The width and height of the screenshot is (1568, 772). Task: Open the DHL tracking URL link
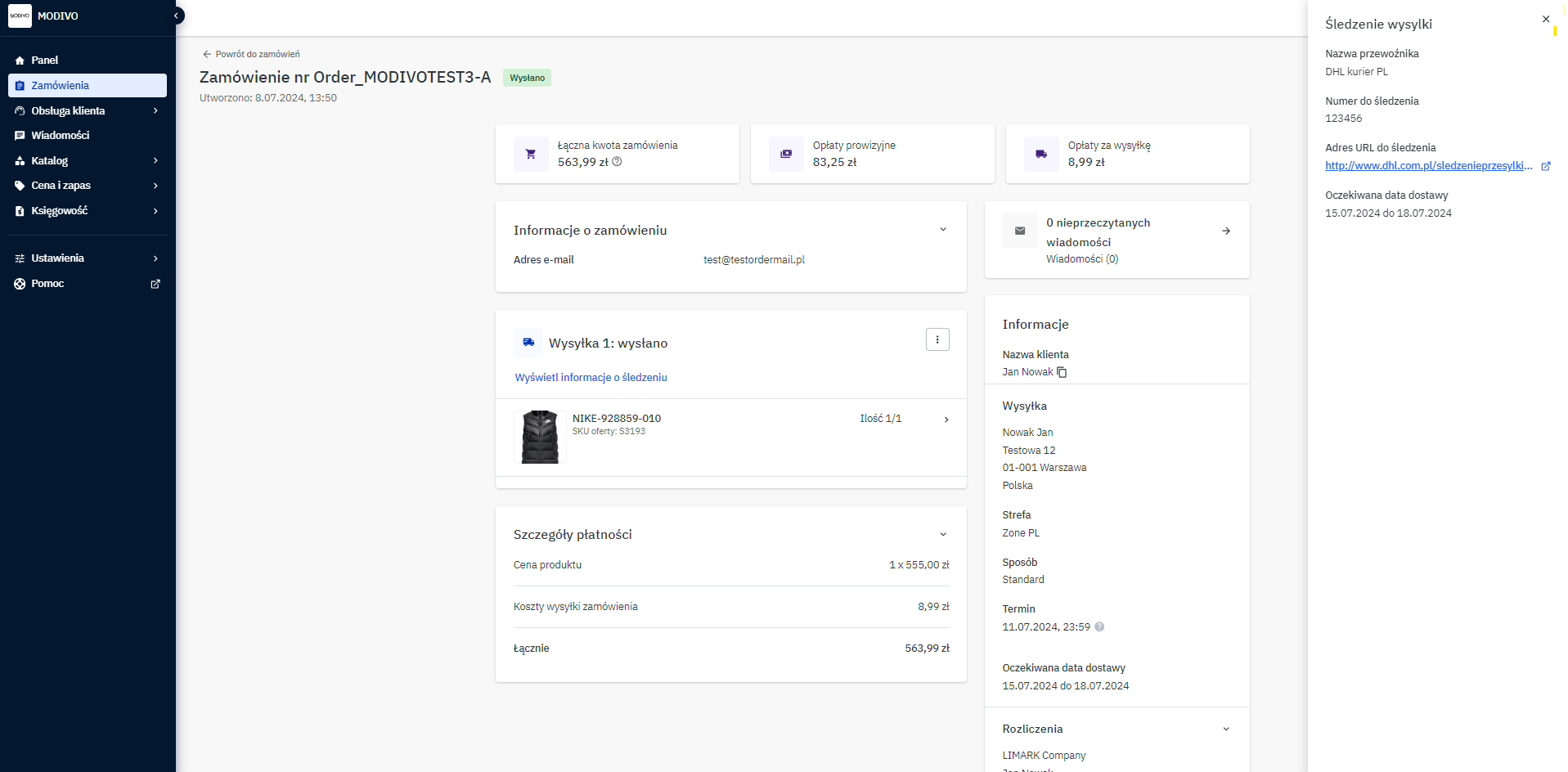coord(1429,166)
